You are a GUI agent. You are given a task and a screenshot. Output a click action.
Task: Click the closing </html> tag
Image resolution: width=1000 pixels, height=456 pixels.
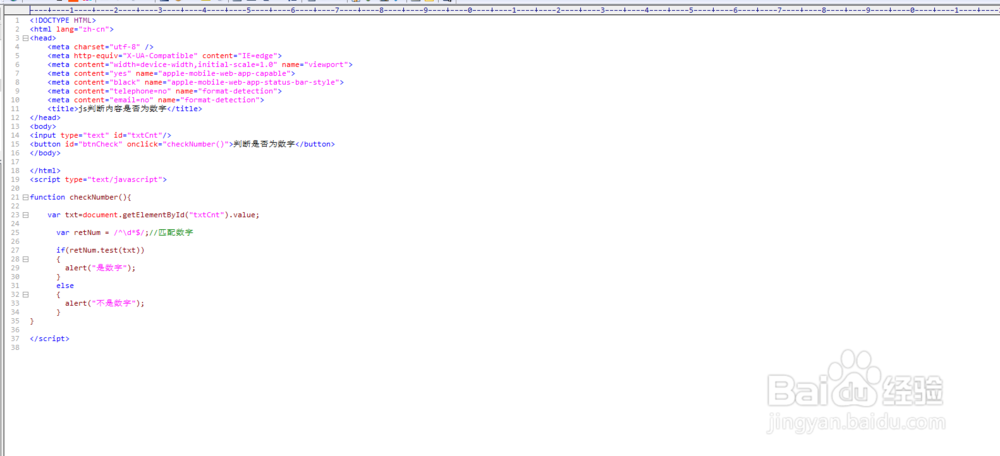[45, 170]
